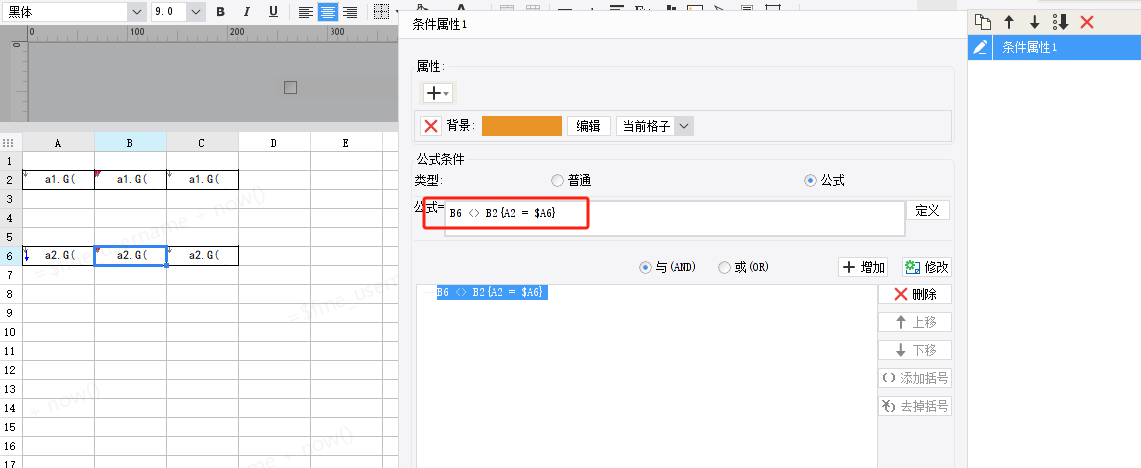Click the 增加 condition button
Screen dimensions: 1141x468
[x=863, y=267]
